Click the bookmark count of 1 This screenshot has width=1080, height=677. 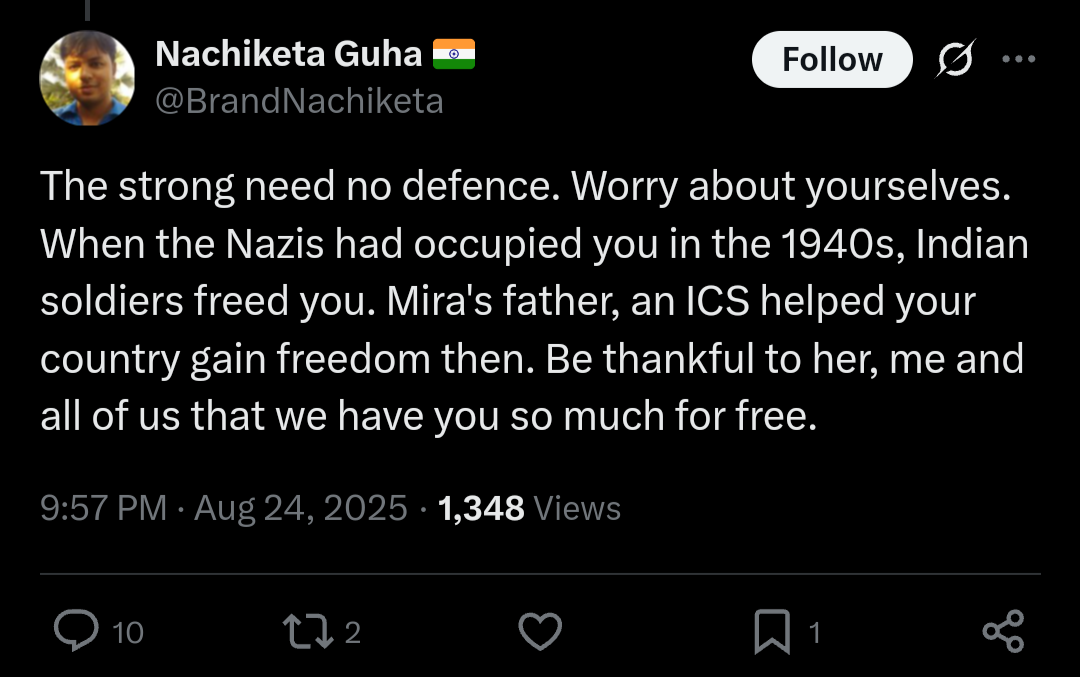point(814,632)
